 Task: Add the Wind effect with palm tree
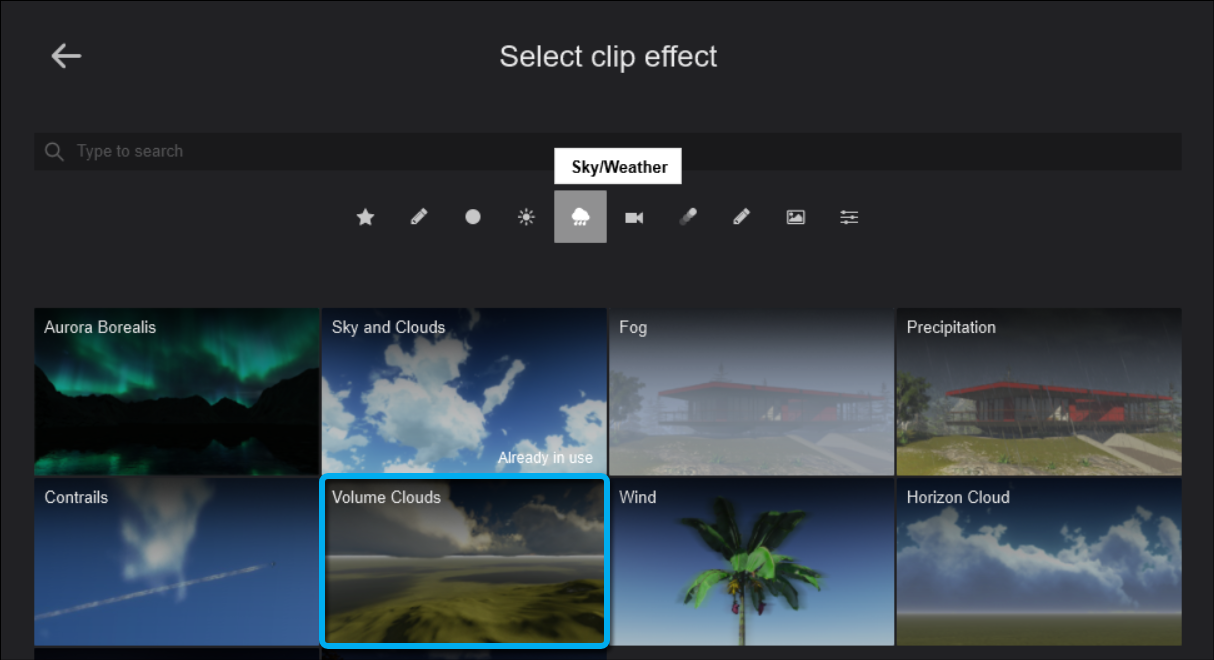click(x=751, y=562)
